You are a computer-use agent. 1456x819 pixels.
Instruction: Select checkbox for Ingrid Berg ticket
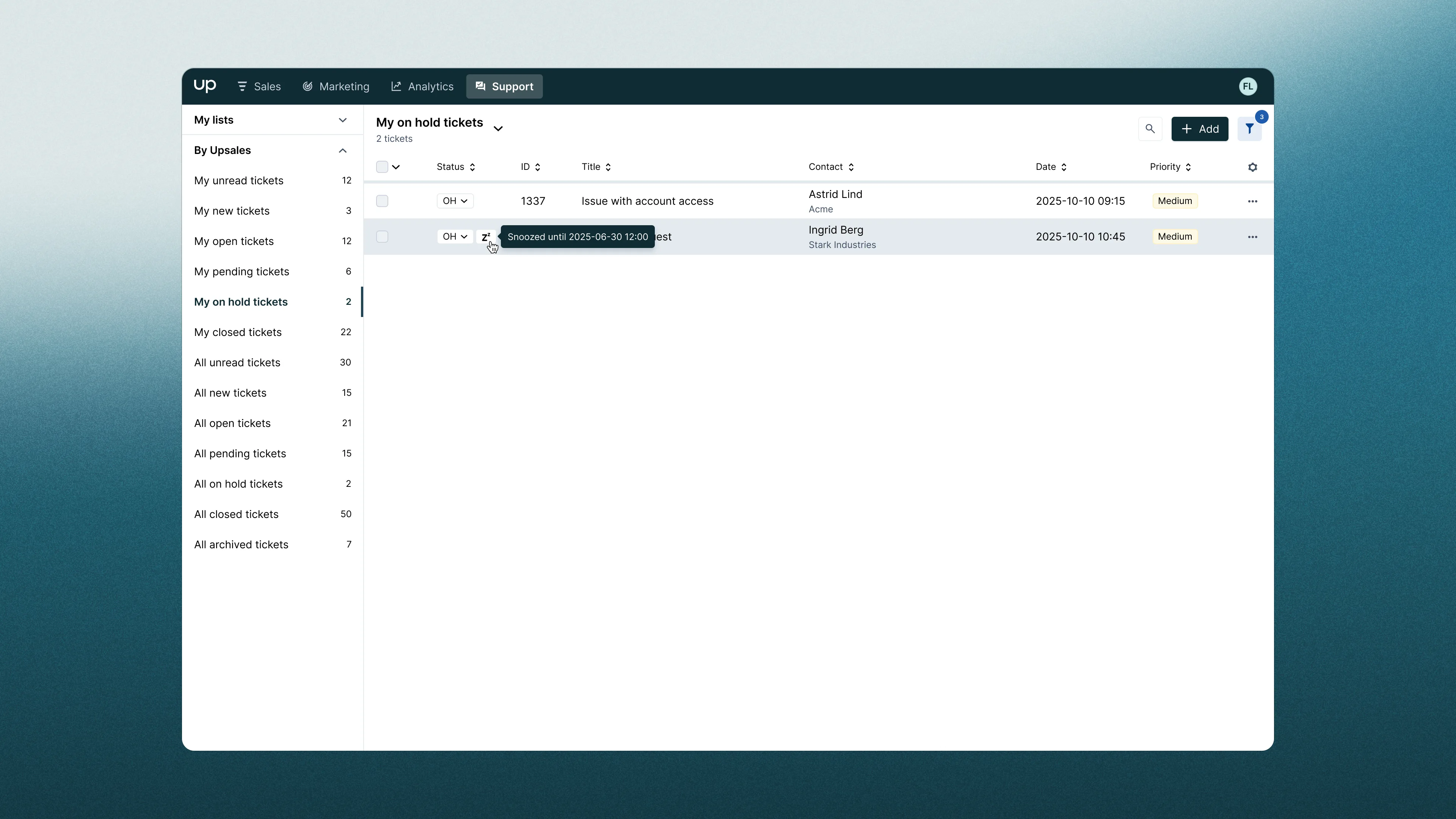click(382, 236)
